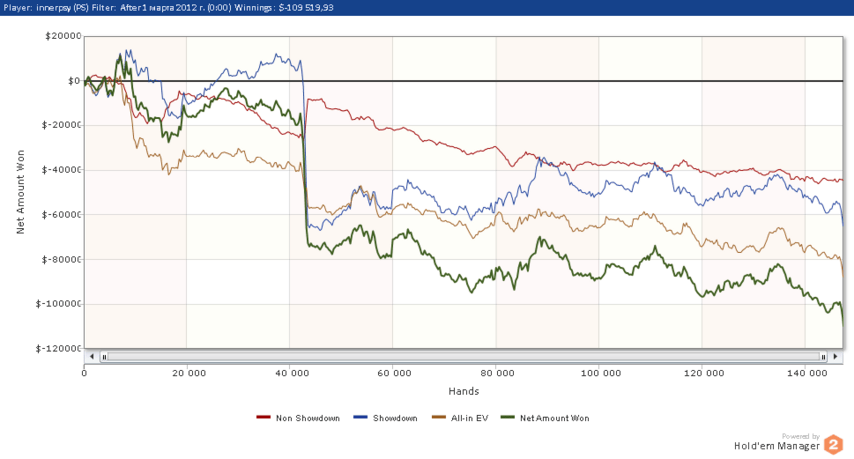This screenshot has height=459, width=854.
Task: Click the $0 label on y-axis
Action: tap(73, 81)
